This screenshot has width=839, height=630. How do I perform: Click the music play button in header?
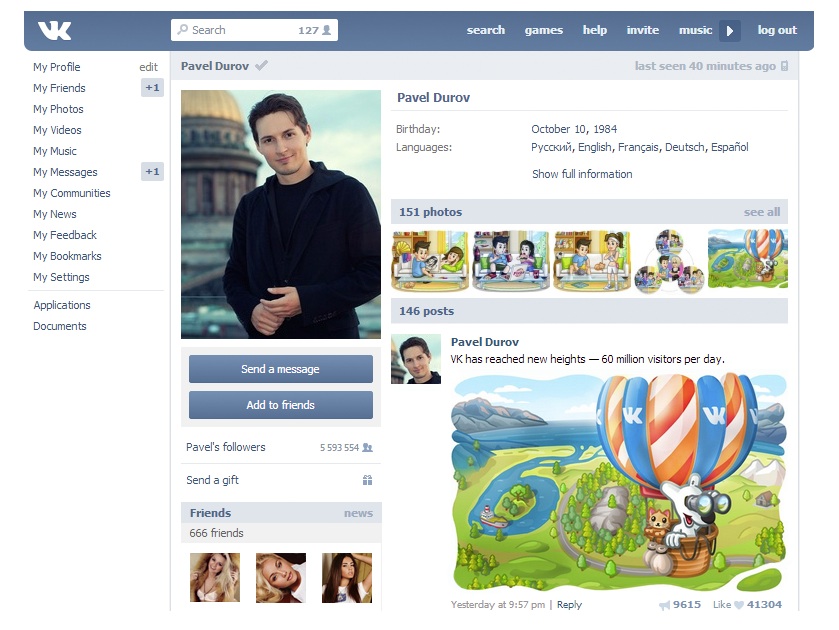coord(730,31)
